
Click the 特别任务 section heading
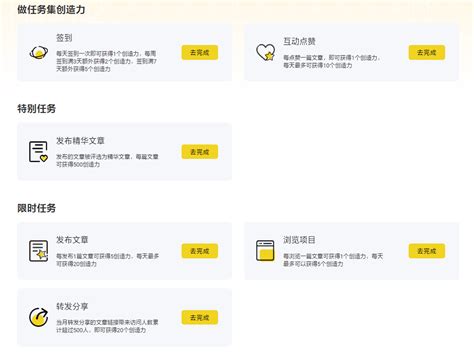click(36, 109)
